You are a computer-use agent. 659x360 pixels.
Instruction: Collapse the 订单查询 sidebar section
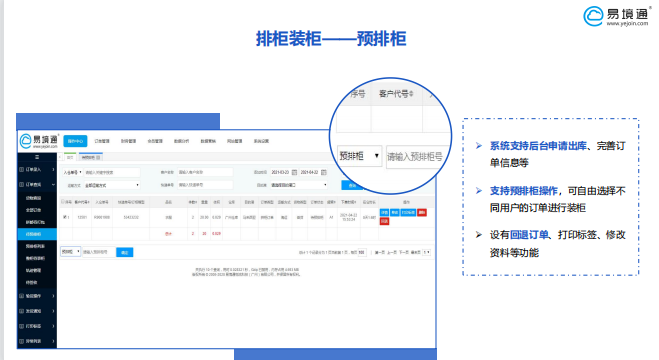53,185
